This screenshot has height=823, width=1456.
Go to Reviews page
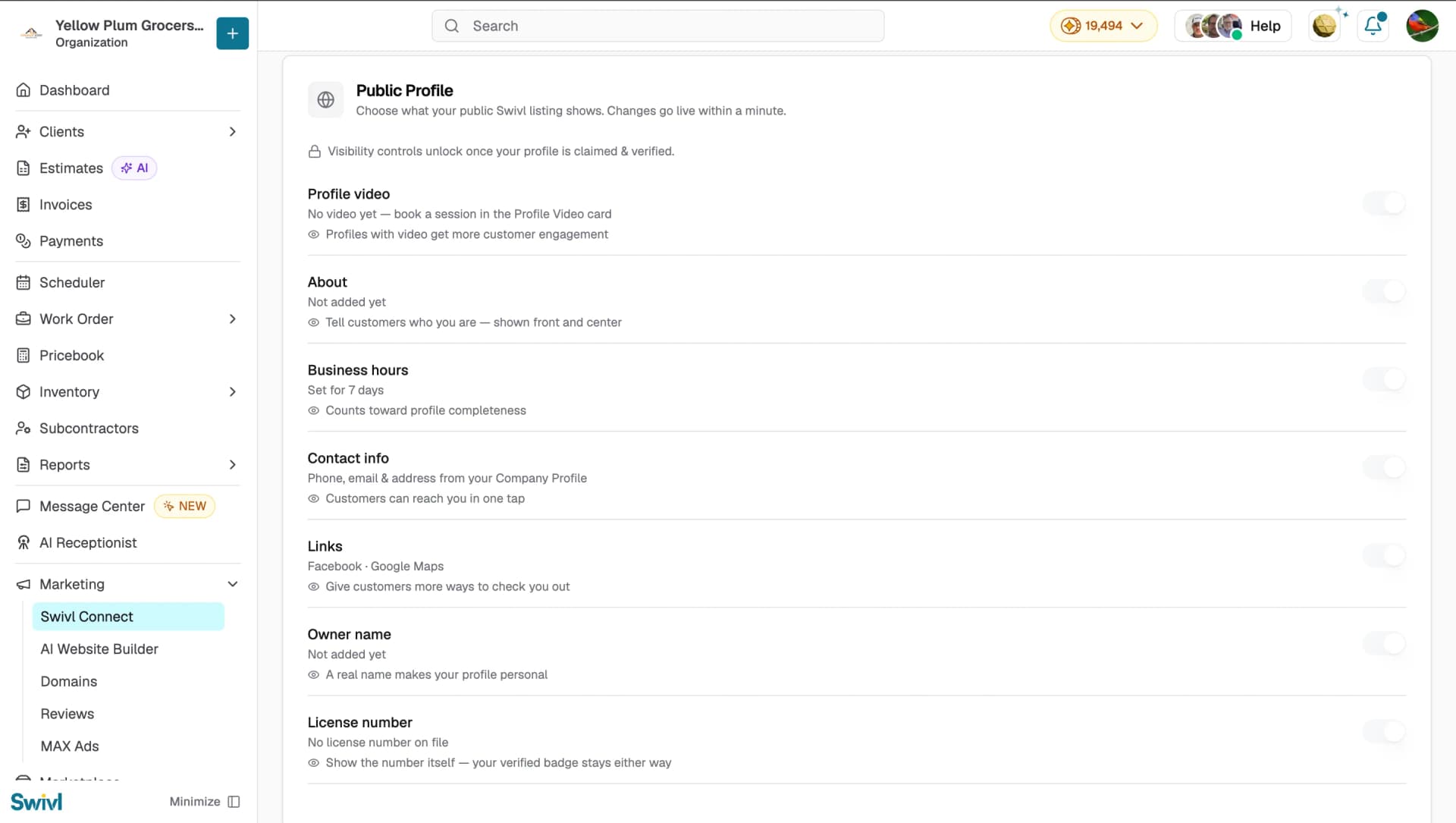67,715
